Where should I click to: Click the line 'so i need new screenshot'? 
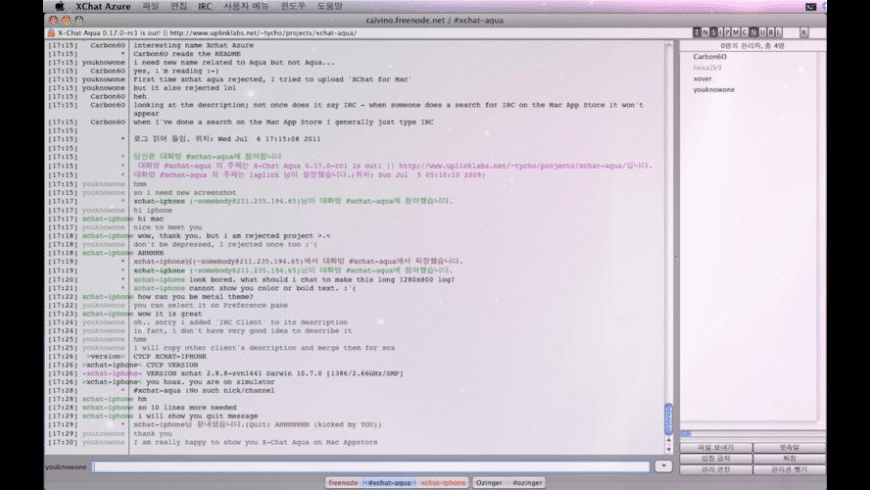tap(184, 193)
